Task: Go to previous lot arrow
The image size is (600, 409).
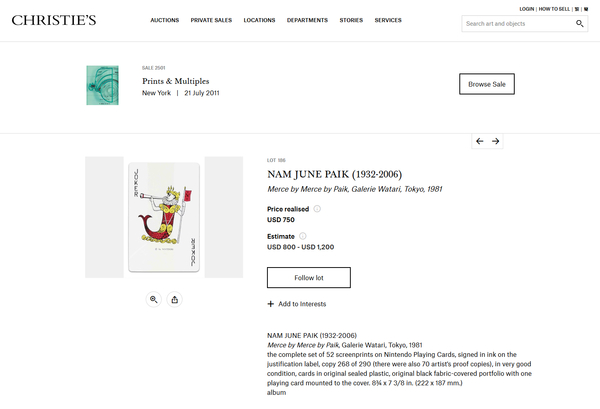Action: pyautogui.click(x=480, y=141)
